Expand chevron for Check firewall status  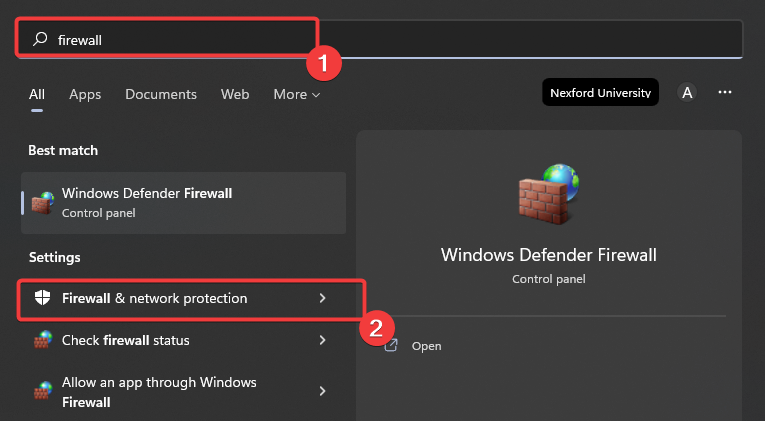322,340
